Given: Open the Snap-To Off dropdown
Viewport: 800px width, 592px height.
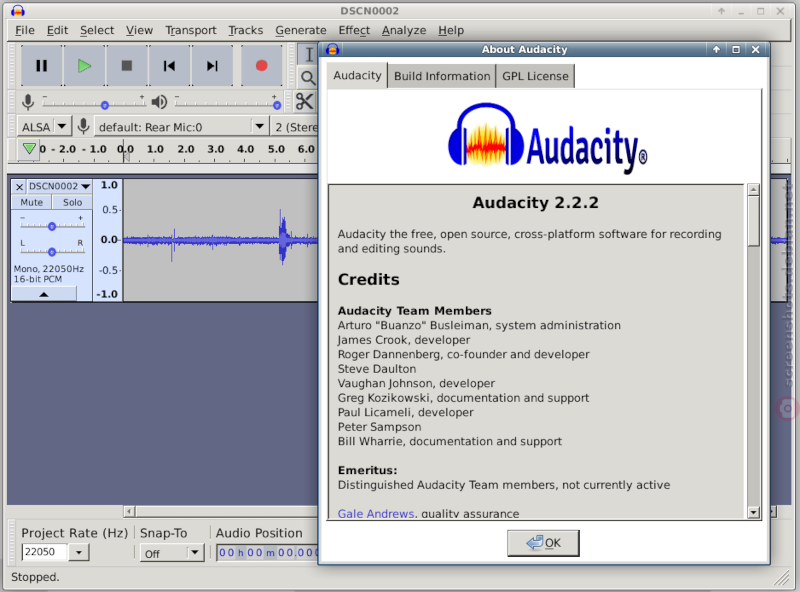Looking at the screenshot, I should pyautogui.click(x=172, y=553).
